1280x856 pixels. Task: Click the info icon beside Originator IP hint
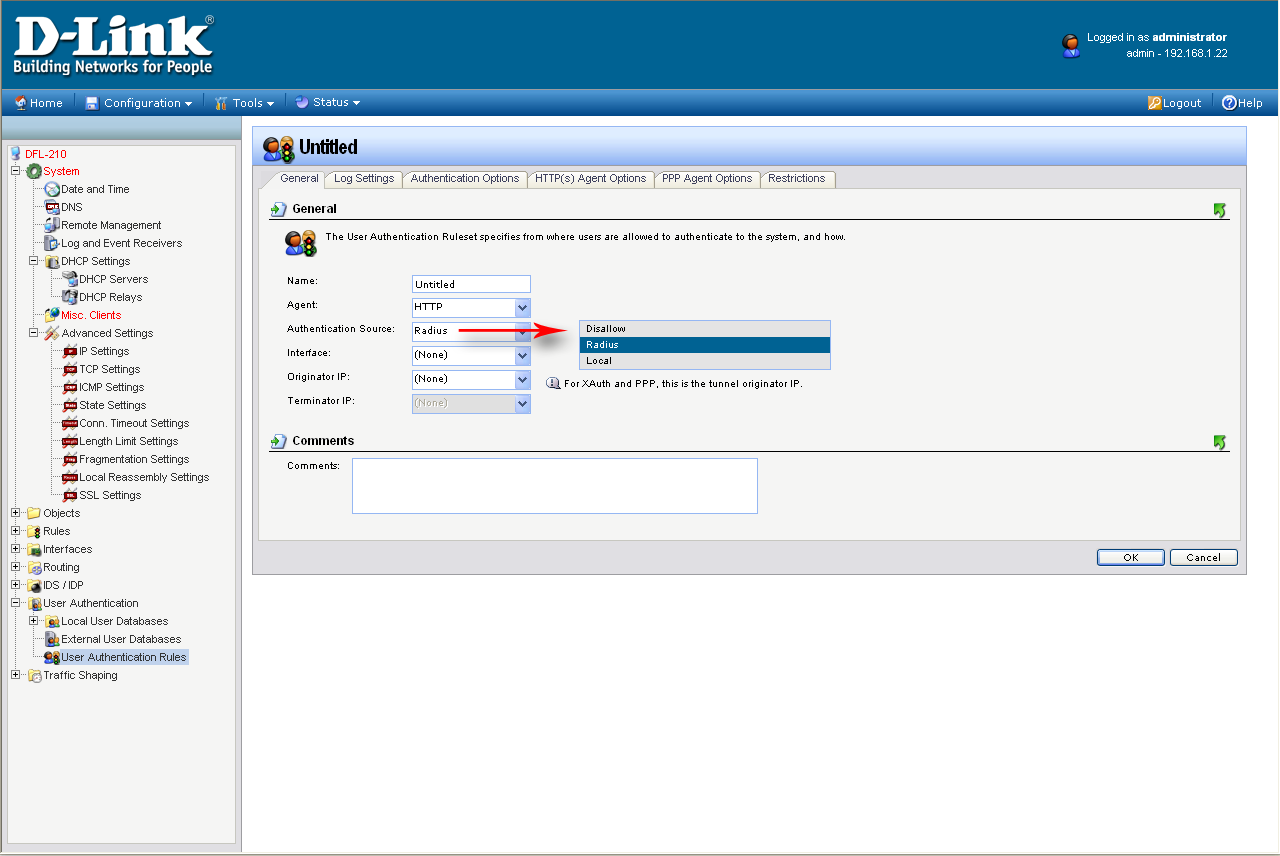click(553, 383)
